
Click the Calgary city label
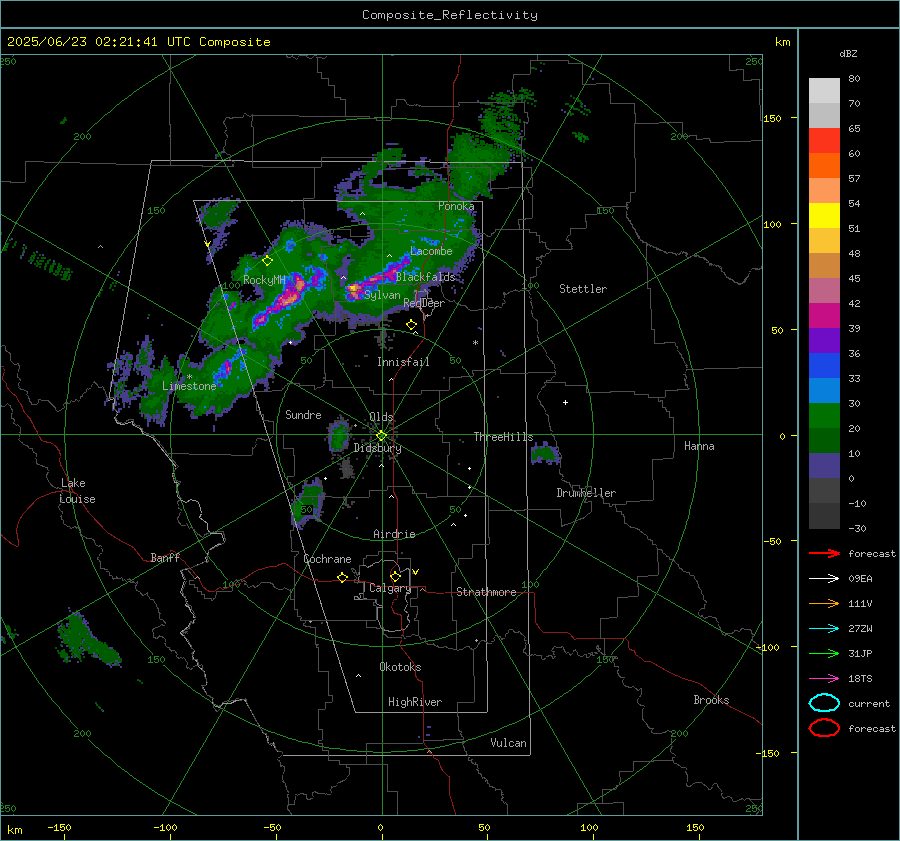click(390, 588)
